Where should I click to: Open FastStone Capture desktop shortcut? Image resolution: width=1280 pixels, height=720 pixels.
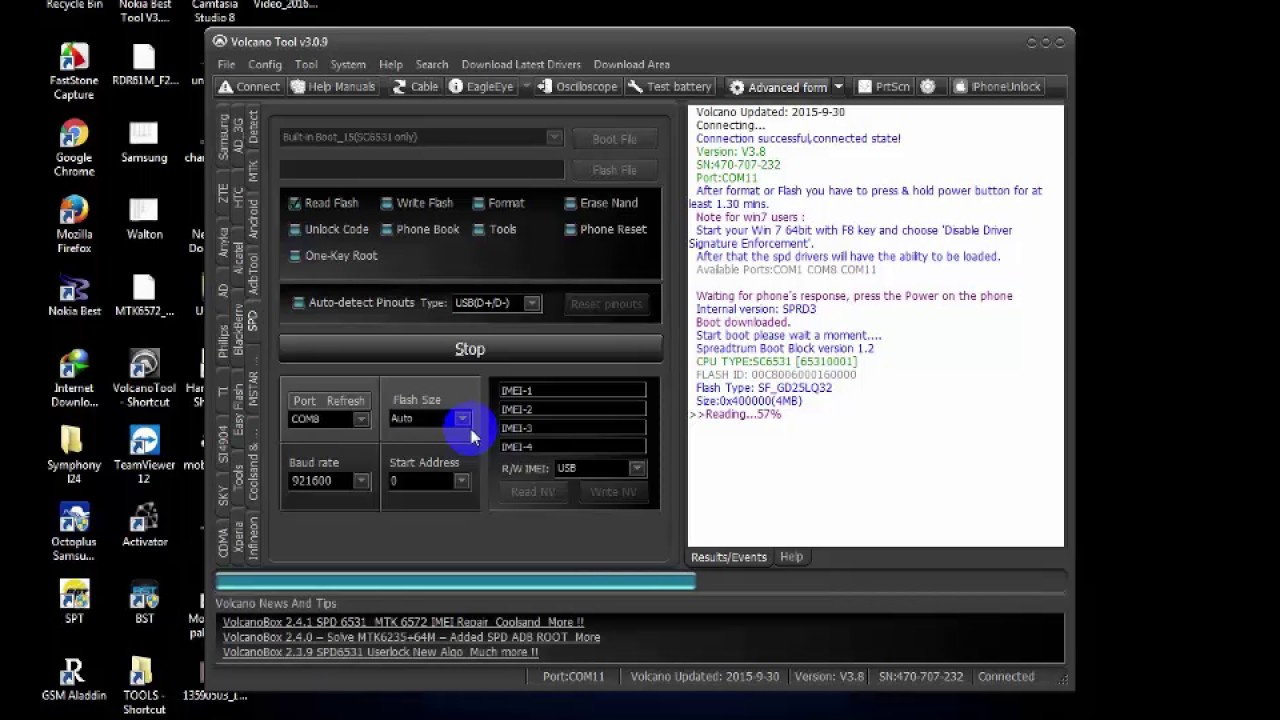tap(74, 71)
